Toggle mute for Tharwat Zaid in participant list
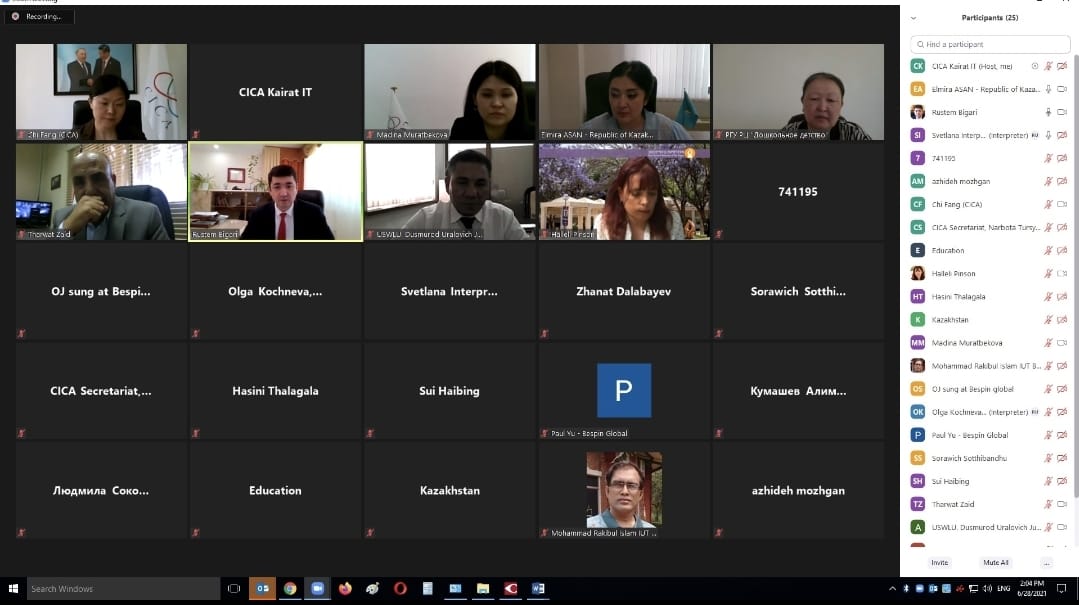This screenshot has height=605, width=1079. point(1048,504)
